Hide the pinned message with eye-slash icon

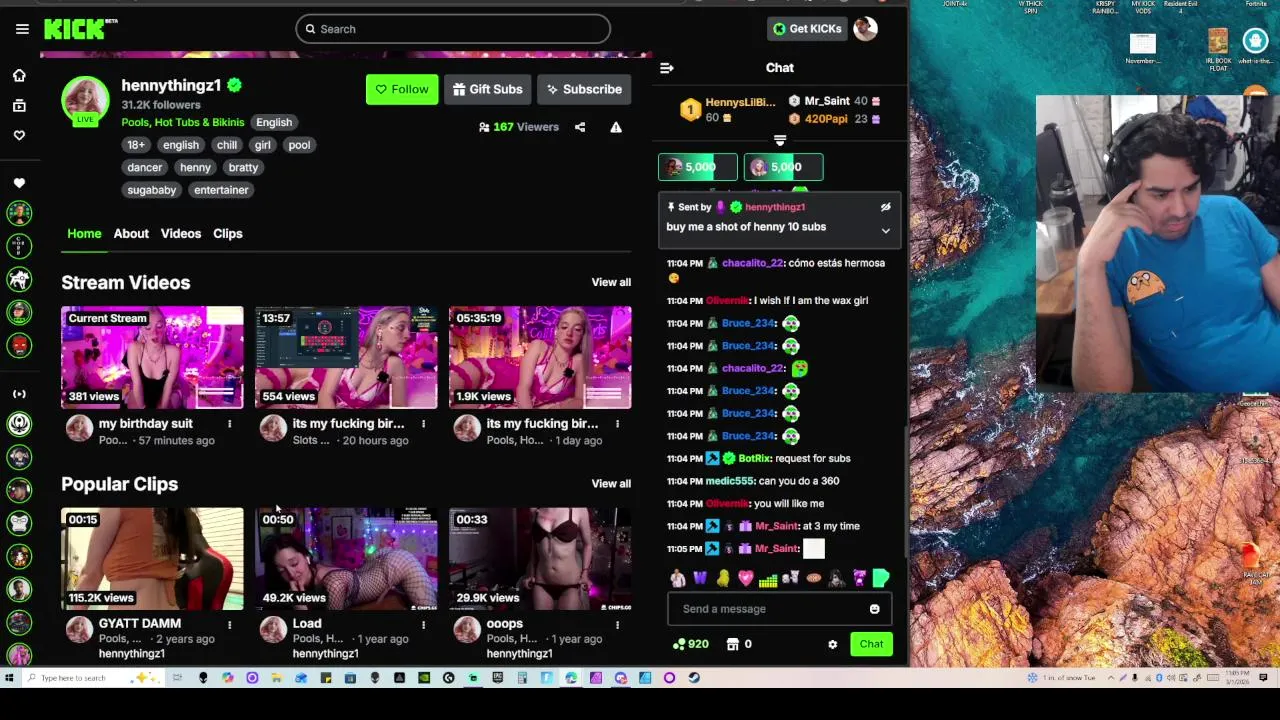point(885,207)
